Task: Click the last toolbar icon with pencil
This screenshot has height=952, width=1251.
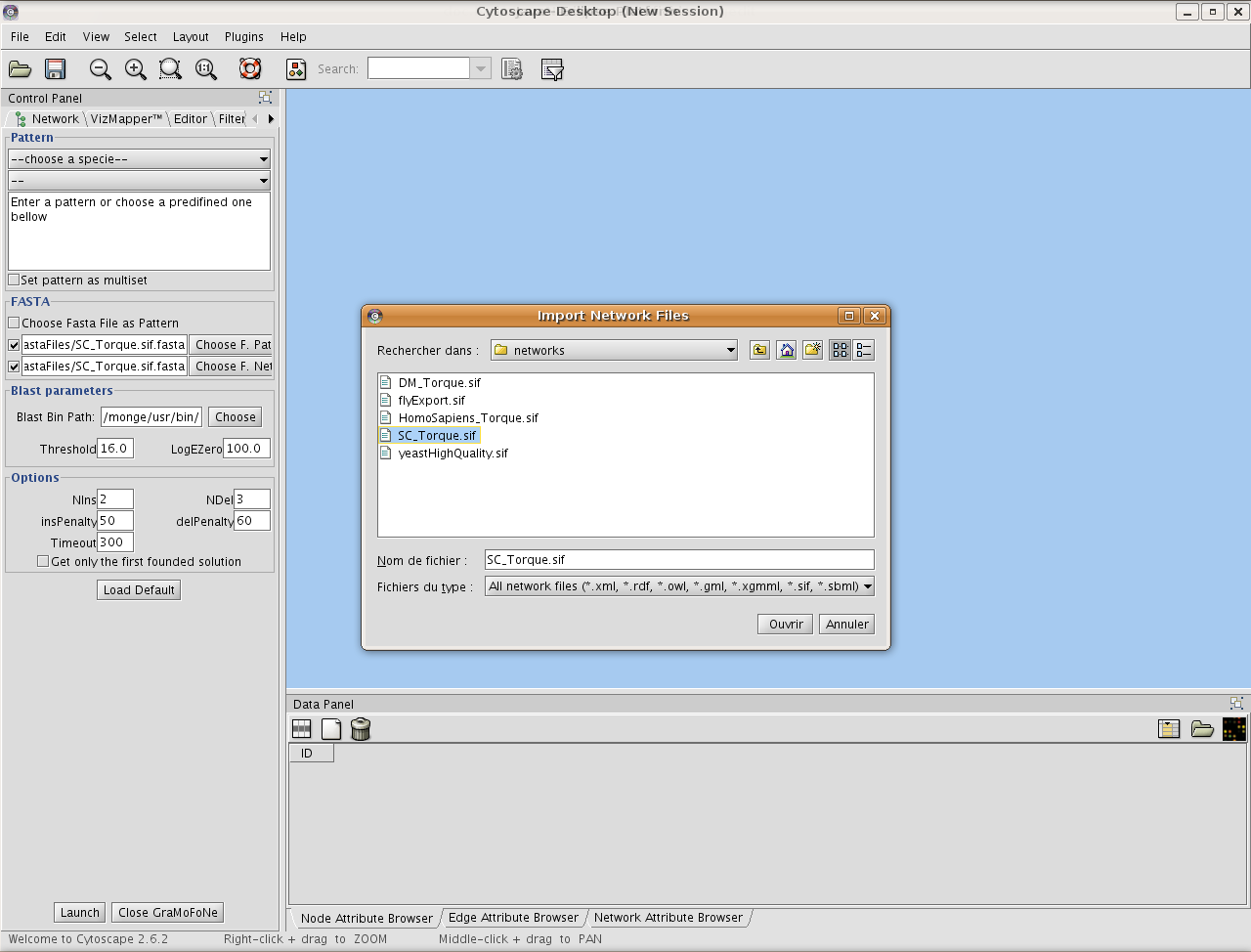Action: tap(552, 69)
